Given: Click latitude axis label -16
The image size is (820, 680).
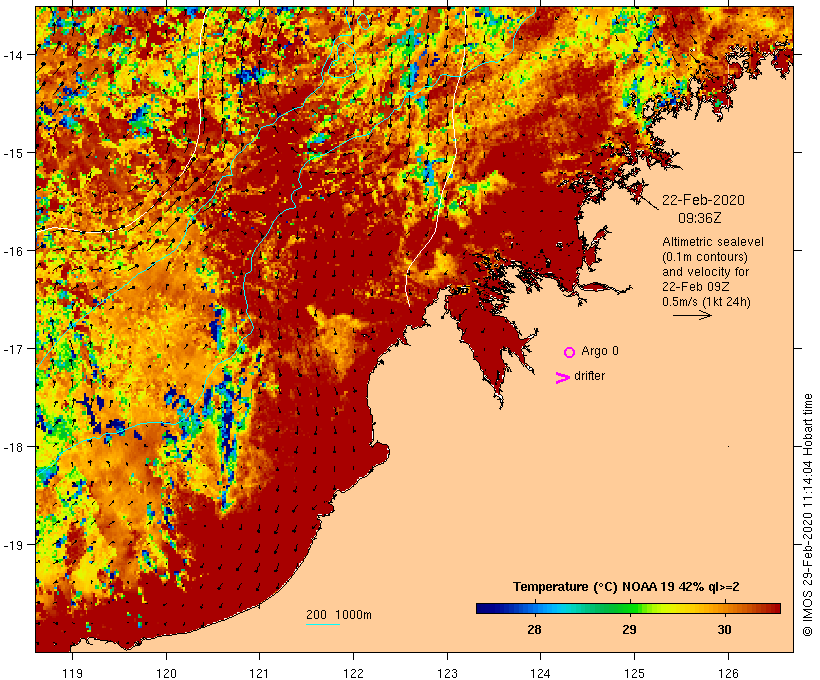Looking at the screenshot, I should (x=13, y=251).
